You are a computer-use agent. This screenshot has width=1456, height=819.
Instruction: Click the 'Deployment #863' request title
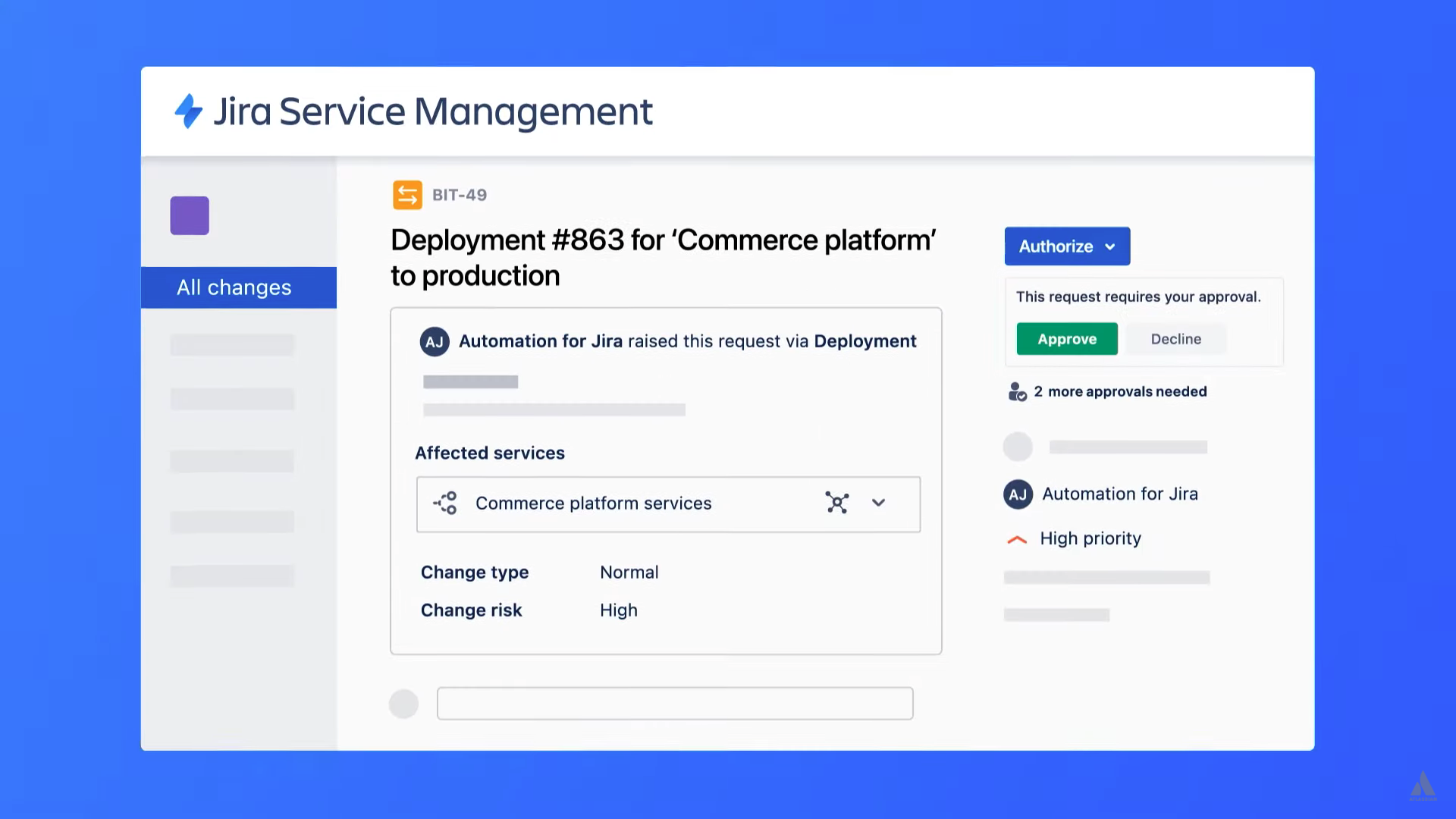(664, 258)
